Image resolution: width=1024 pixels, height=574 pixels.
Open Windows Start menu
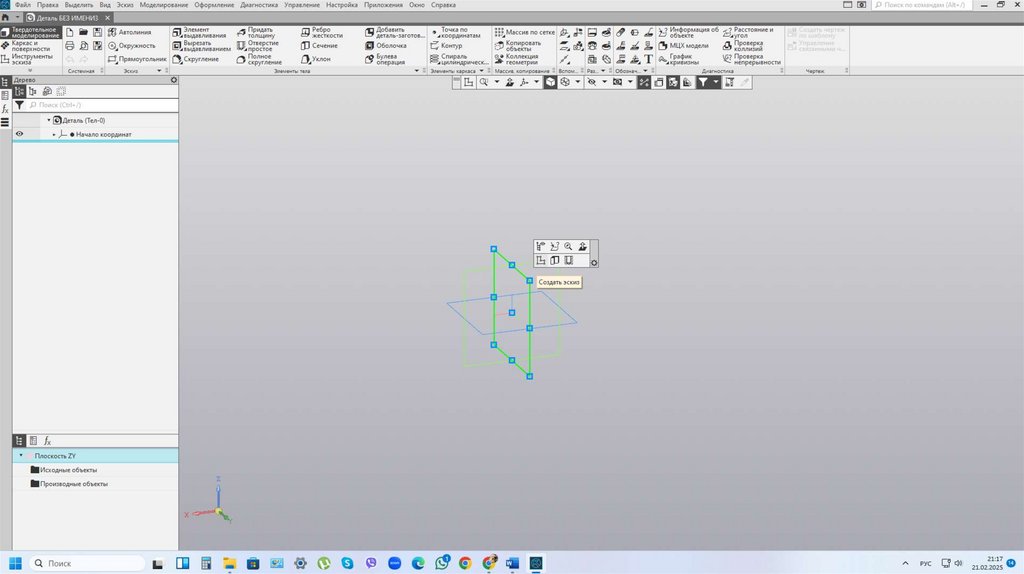(x=16, y=563)
